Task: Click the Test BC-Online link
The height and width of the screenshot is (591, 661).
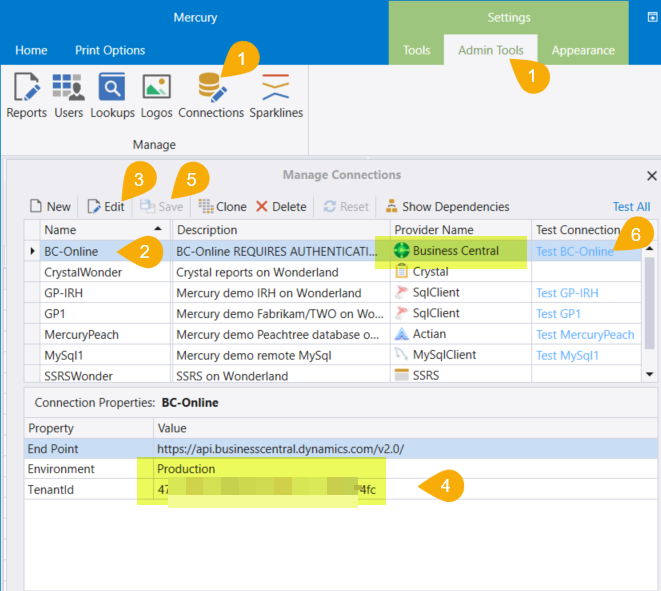Action: coord(574,252)
